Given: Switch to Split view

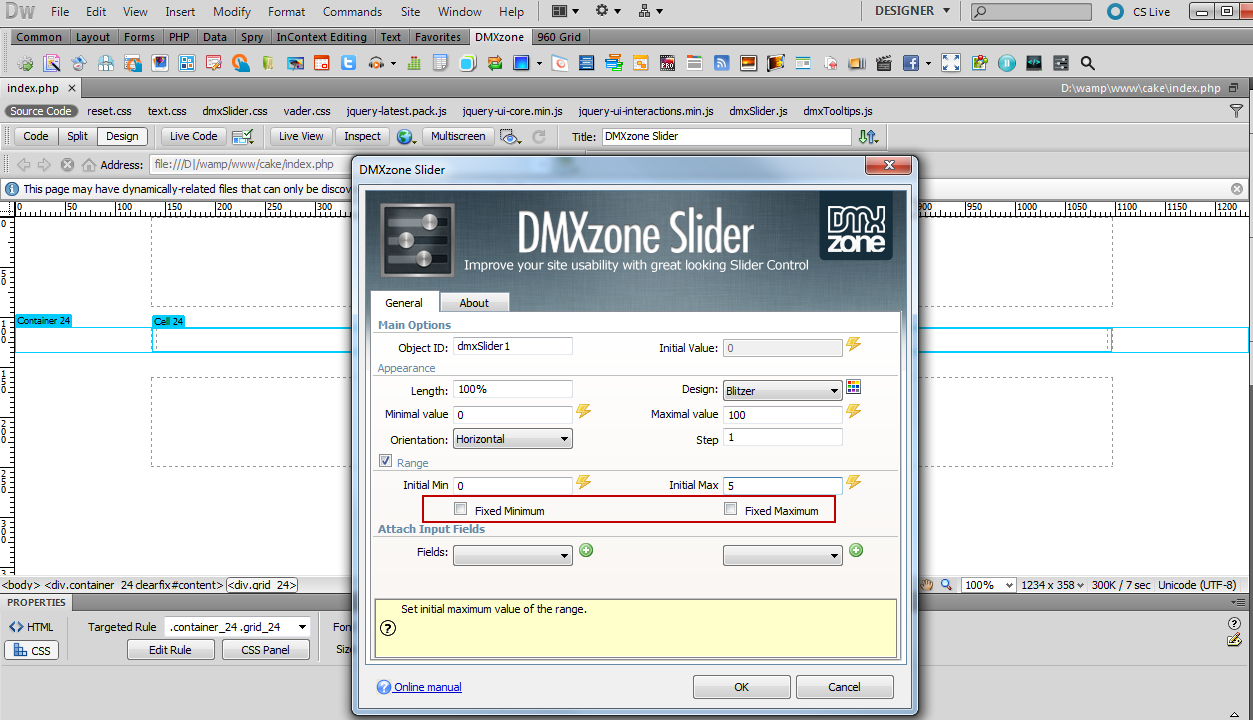Looking at the screenshot, I should pos(78,136).
